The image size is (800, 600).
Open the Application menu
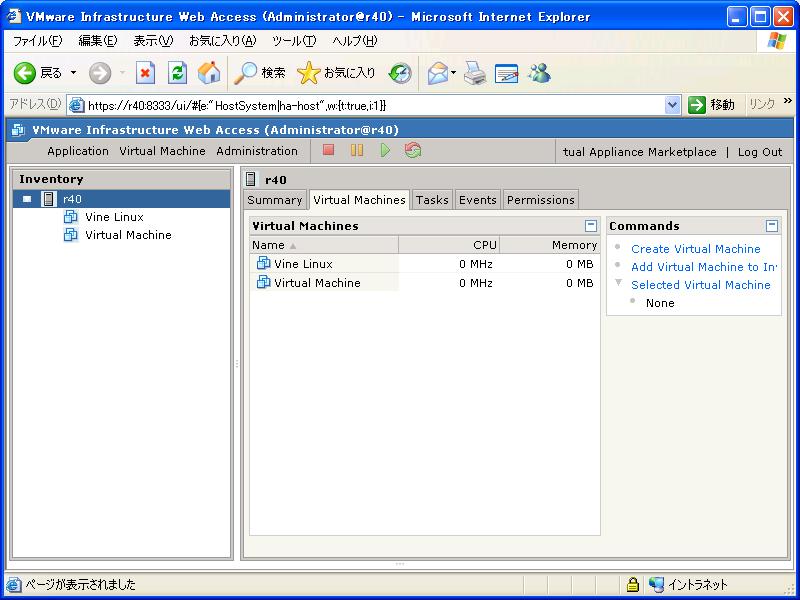[78, 151]
